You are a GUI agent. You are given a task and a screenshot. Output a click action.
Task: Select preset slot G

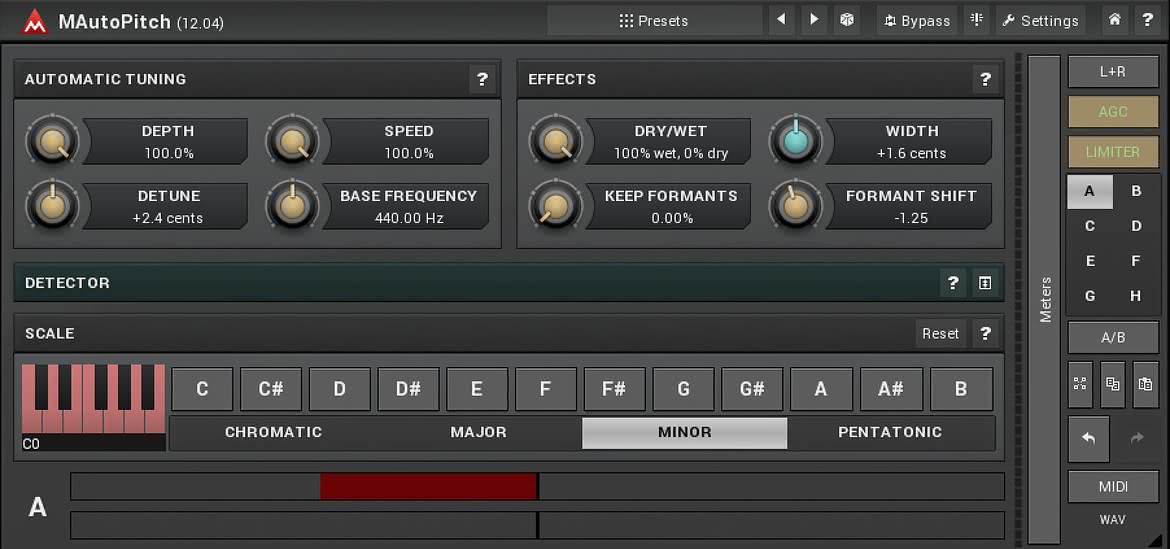tap(1089, 296)
